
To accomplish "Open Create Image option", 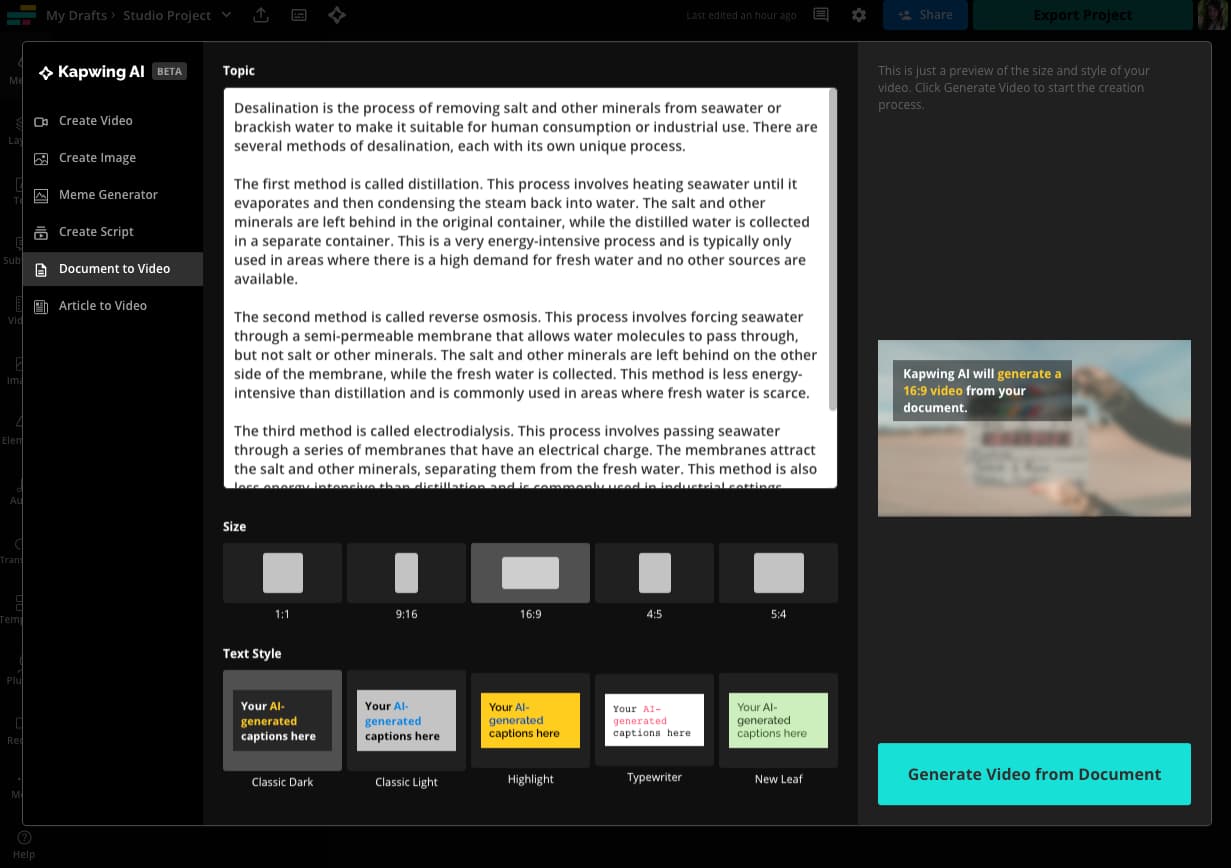I will [113, 158].
